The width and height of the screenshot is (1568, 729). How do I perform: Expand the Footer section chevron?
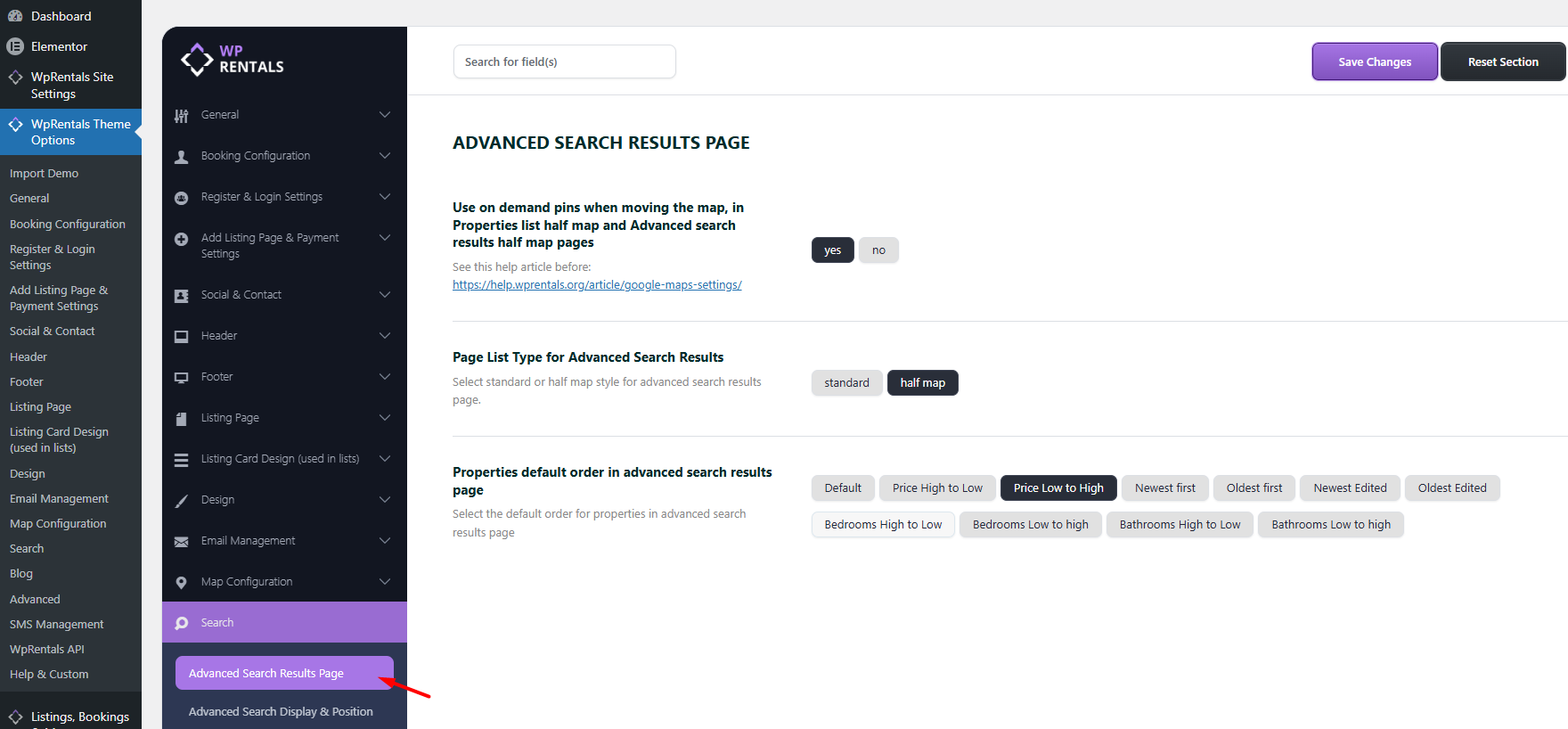385,377
